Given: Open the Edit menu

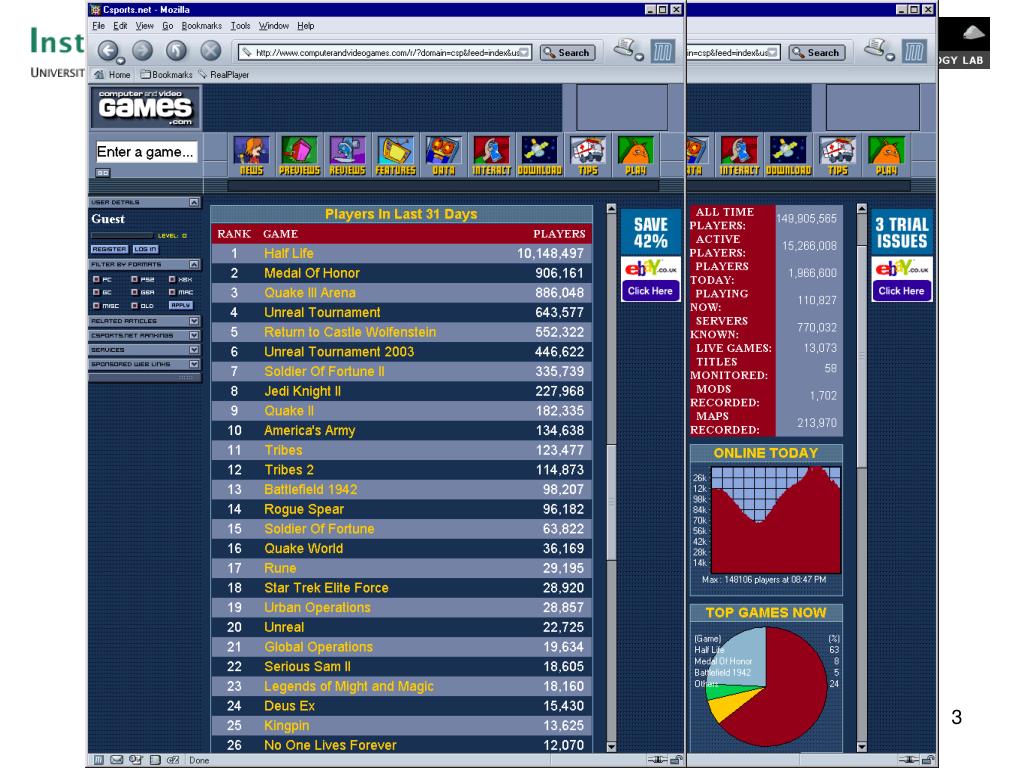Looking at the screenshot, I should [120, 26].
